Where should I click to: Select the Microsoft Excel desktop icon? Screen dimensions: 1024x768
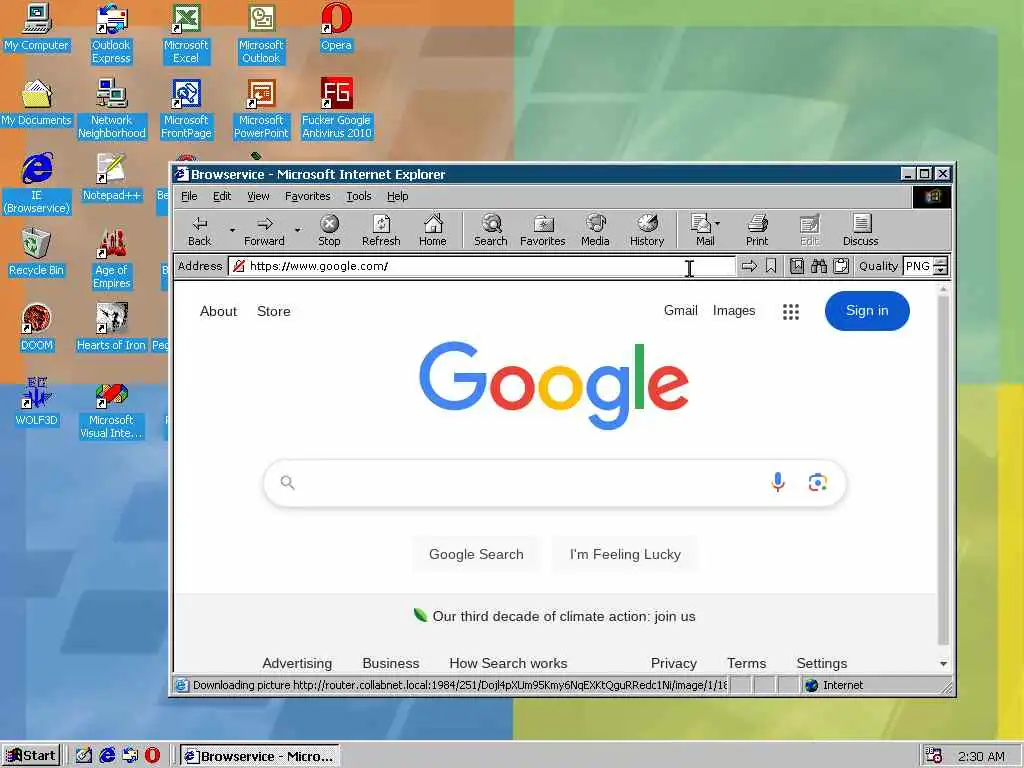click(186, 34)
